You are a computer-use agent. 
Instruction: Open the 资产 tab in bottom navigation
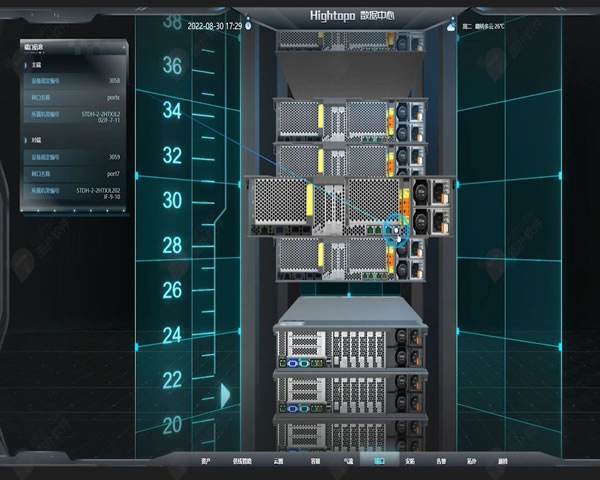click(x=206, y=462)
